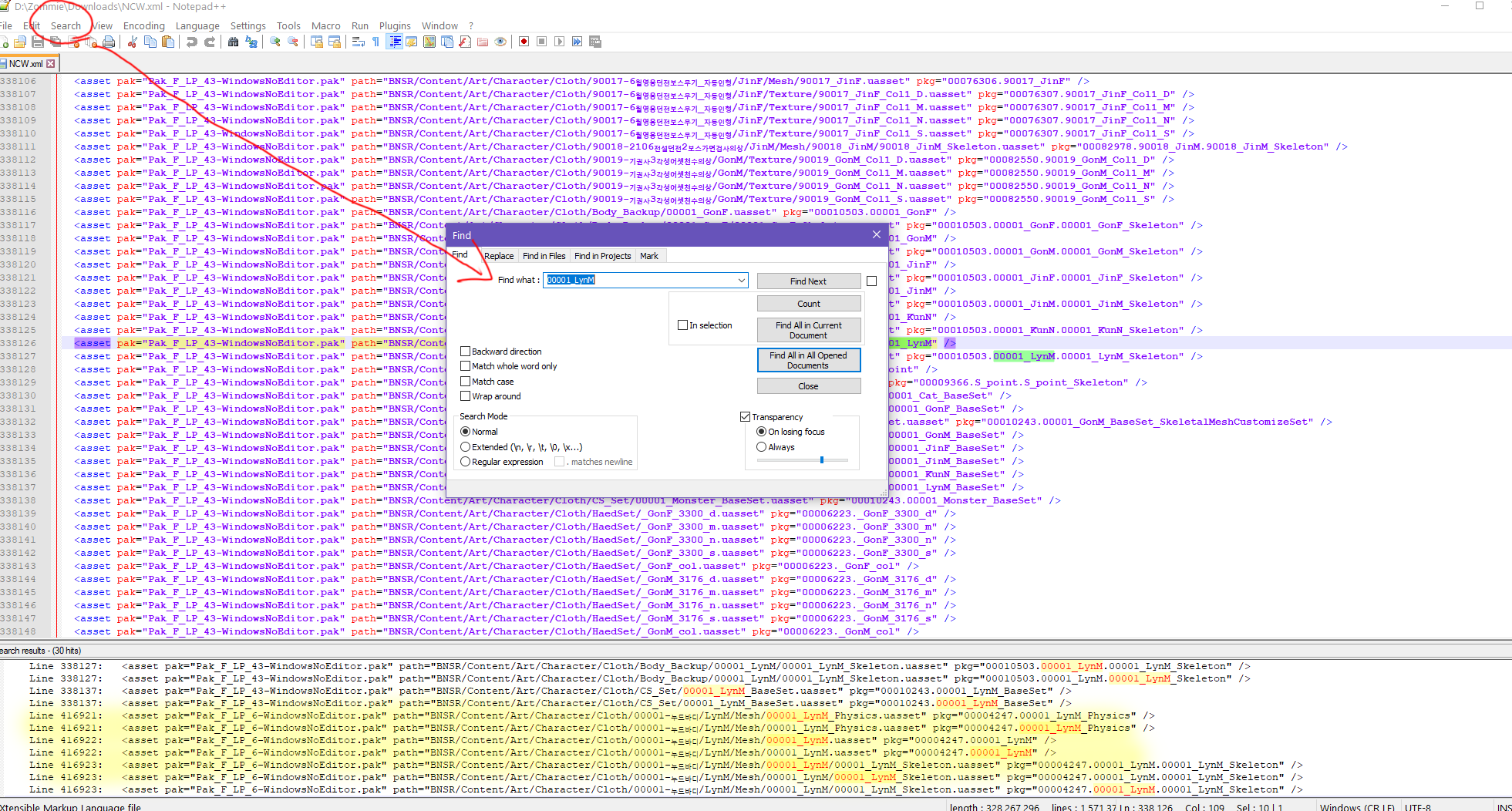Toggle synchronized horizontal scrolling icon
1512x811 pixels.
coord(335,42)
